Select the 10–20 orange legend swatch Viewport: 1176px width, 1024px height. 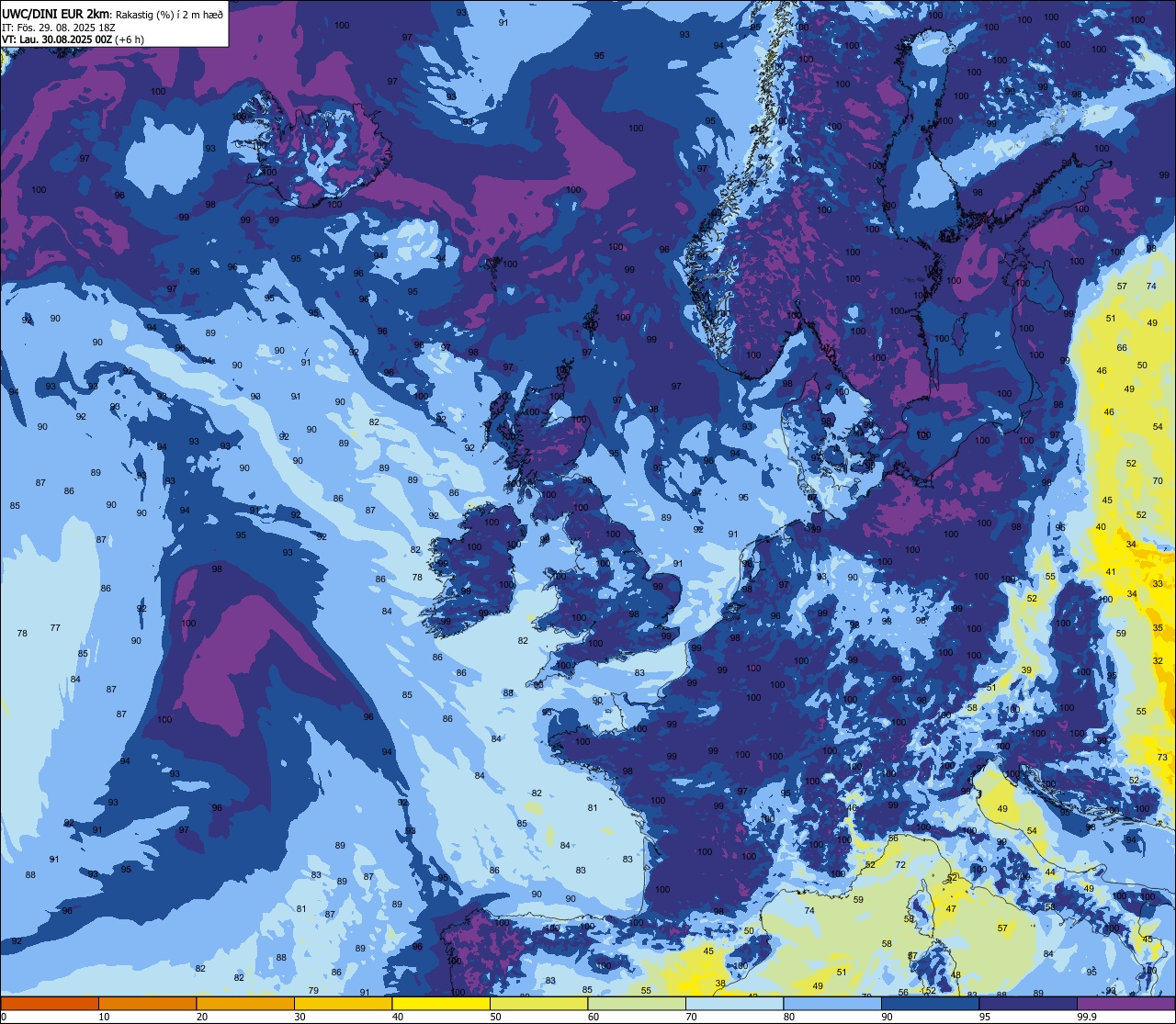147,1003
